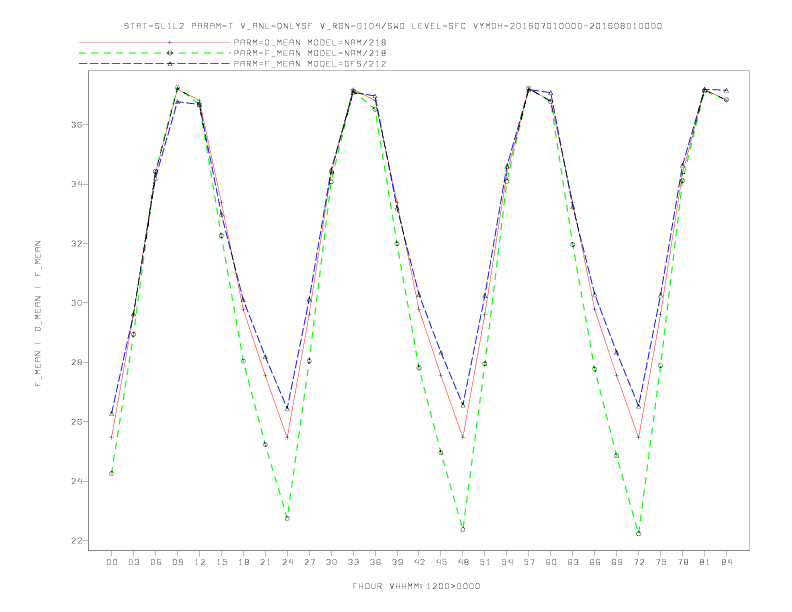The height and width of the screenshot is (612, 792).
Task: Click y-axis tick label 36
Action: pyautogui.click(x=77, y=125)
